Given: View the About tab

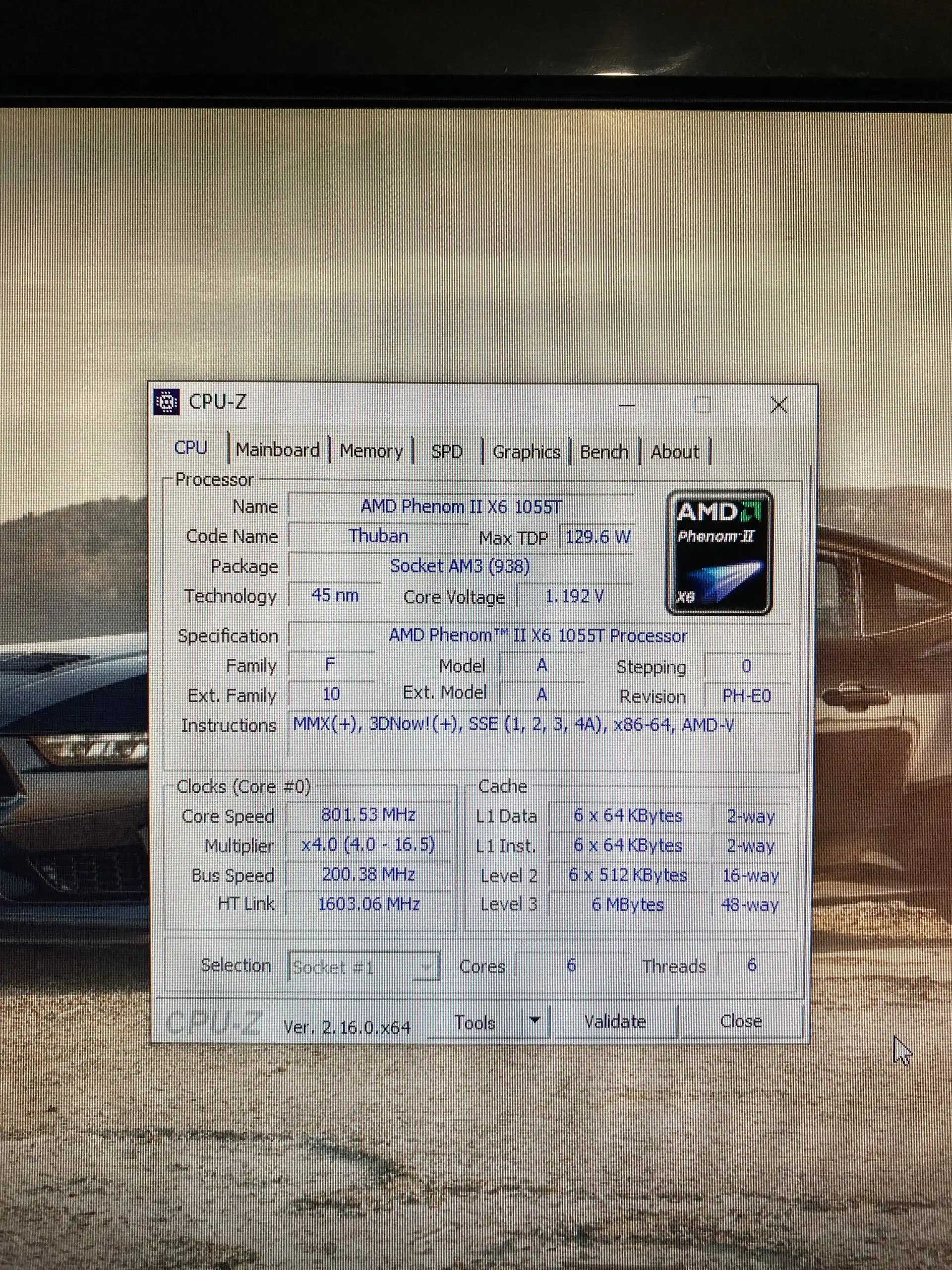Looking at the screenshot, I should point(674,451).
